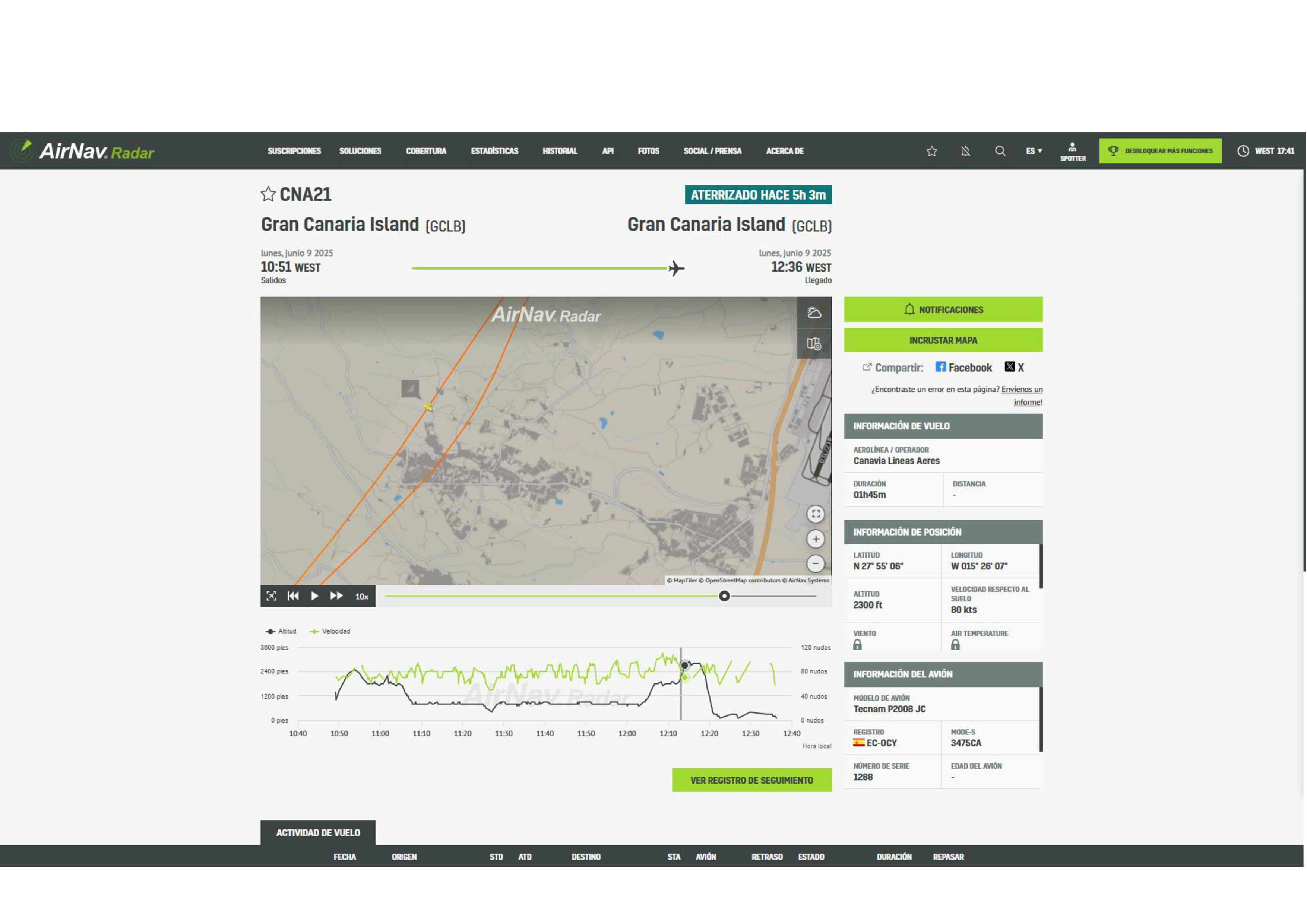This screenshot has width=1307, height=924.
Task: Zoom out the map with minus button
Action: click(x=815, y=563)
